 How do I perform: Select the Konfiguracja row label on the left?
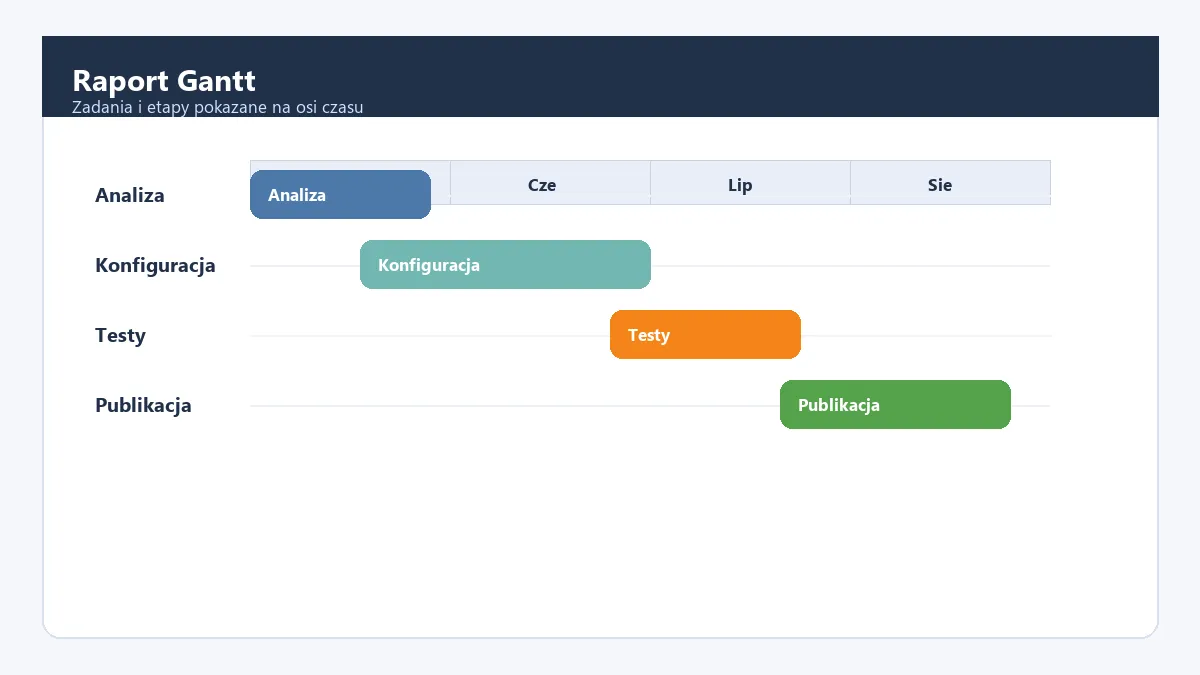[x=155, y=265]
